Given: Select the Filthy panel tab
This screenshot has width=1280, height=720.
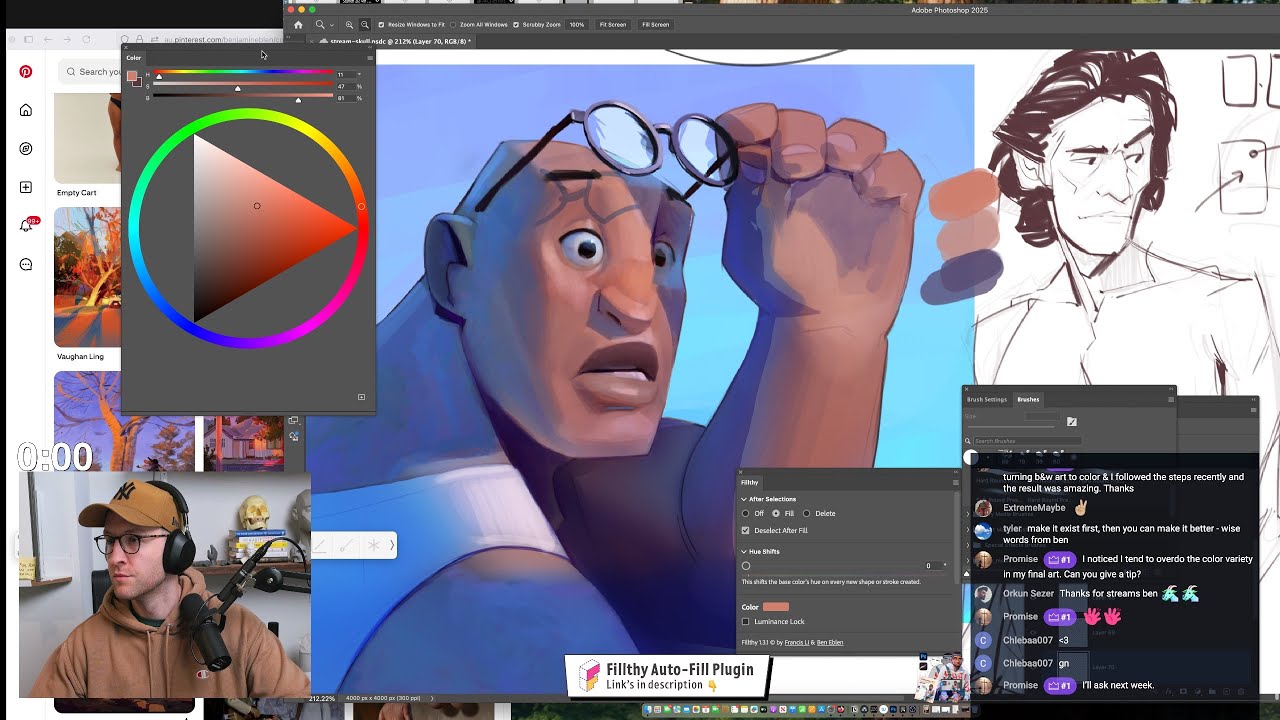Looking at the screenshot, I should tap(749, 482).
